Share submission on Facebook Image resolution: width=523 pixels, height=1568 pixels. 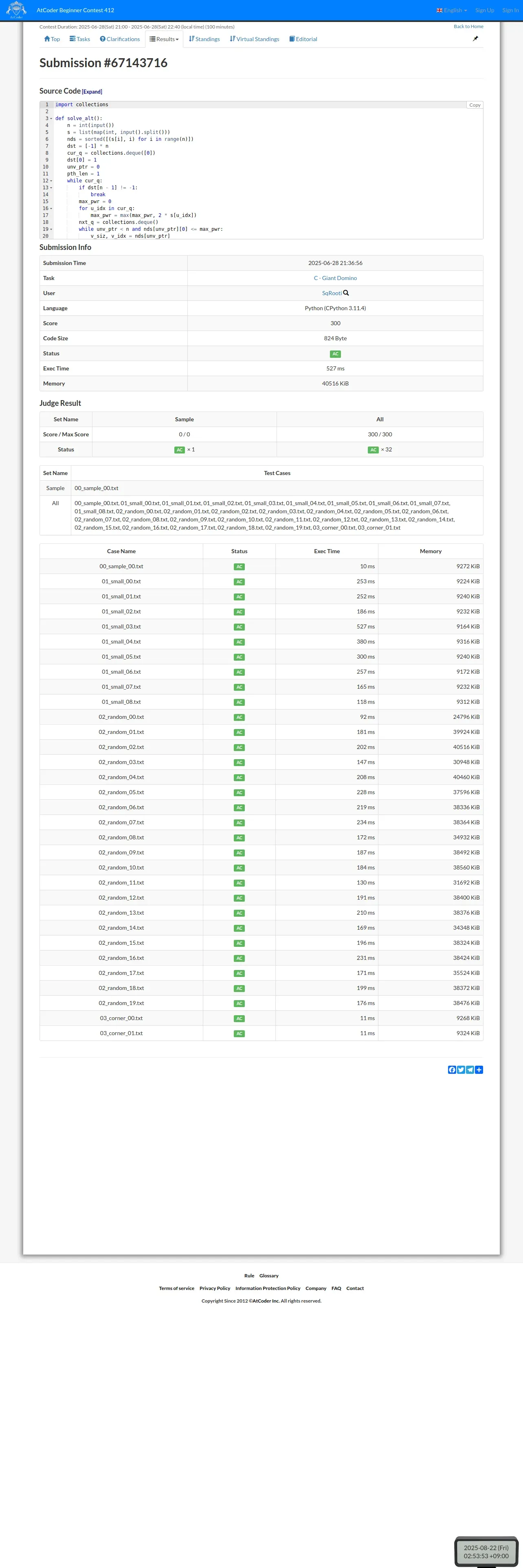pos(452,1069)
